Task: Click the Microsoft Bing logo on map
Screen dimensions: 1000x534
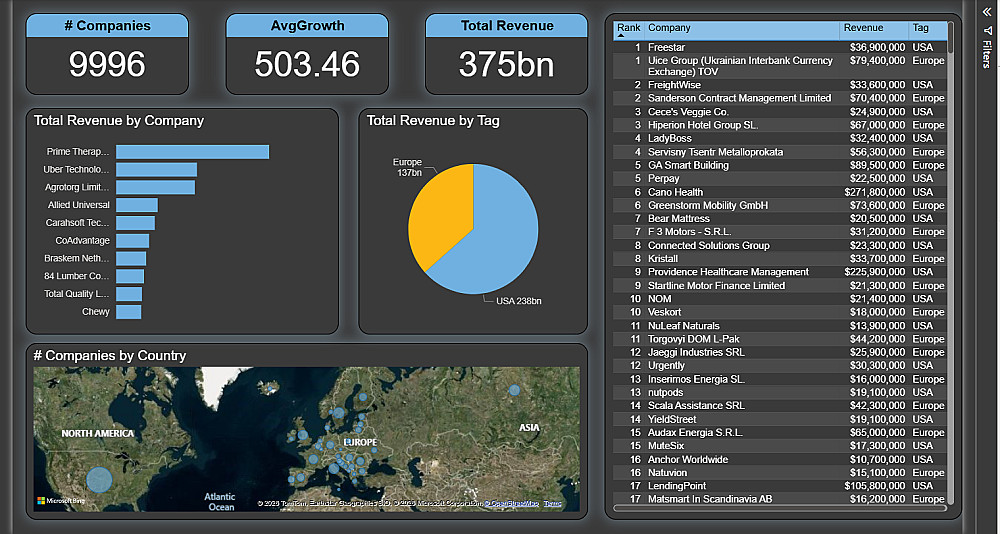Action: tap(62, 500)
